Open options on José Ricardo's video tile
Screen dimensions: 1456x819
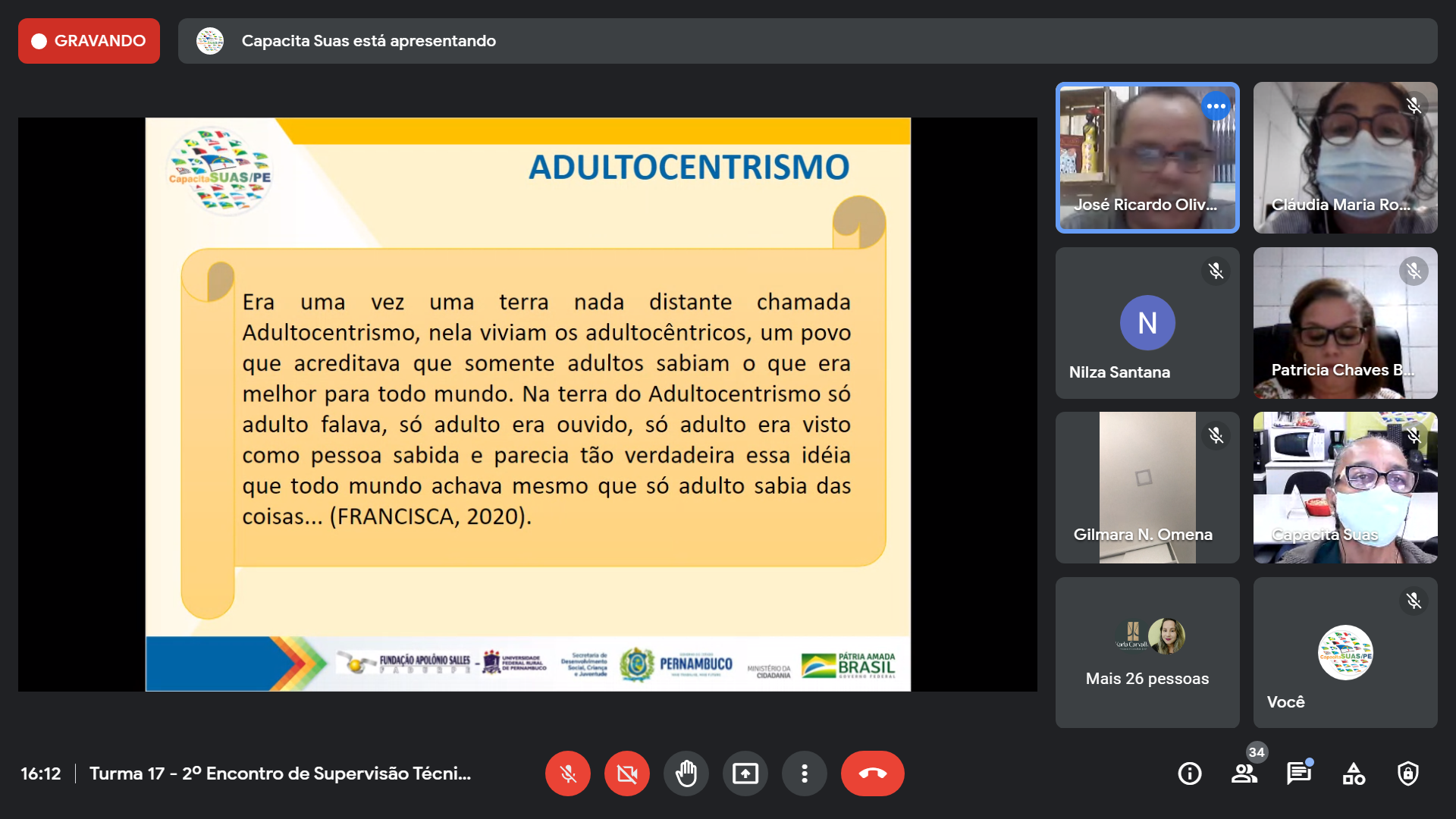click(x=1216, y=106)
